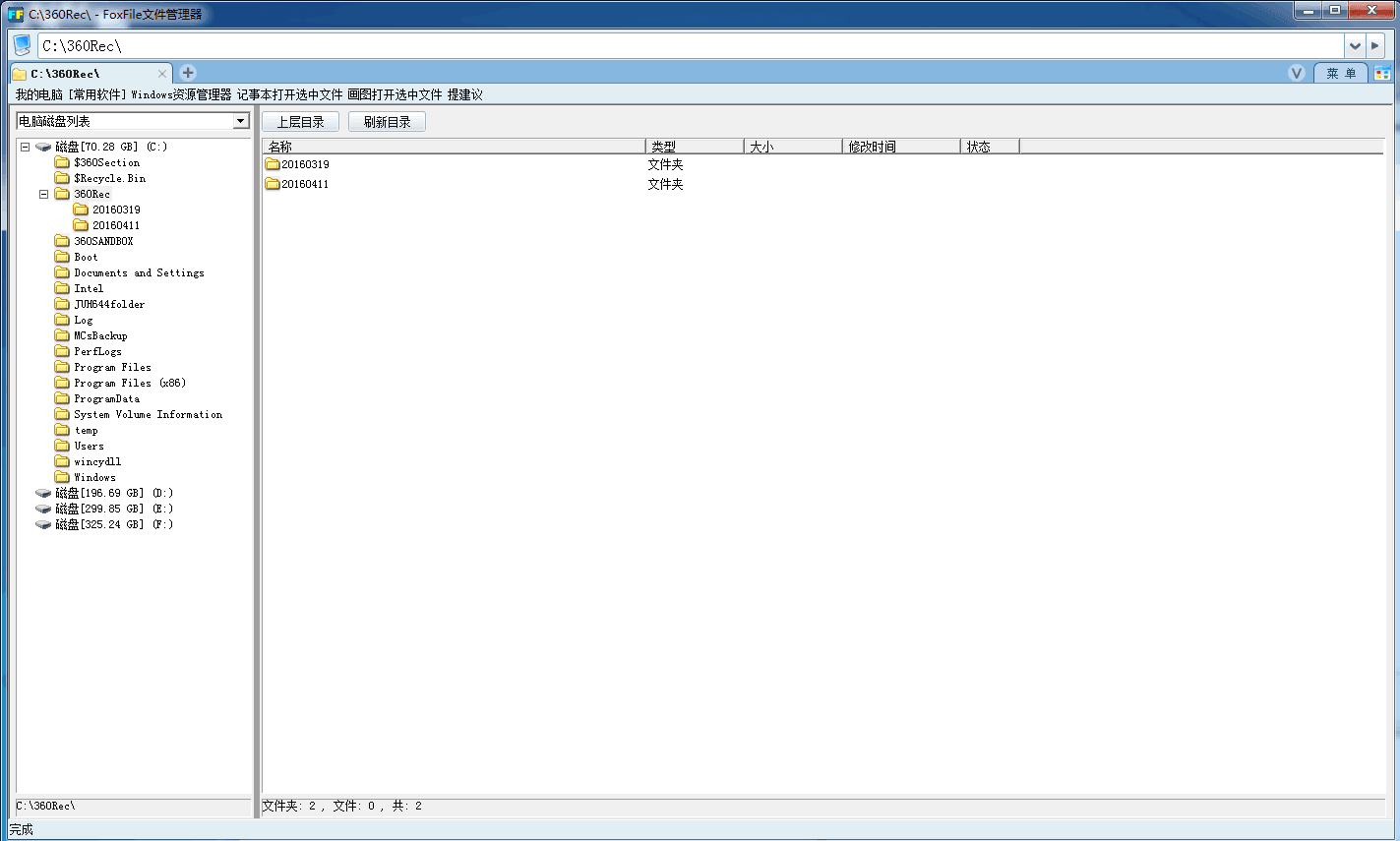Click the drive icon for disk E: 299.85 GB

[43, 509]
